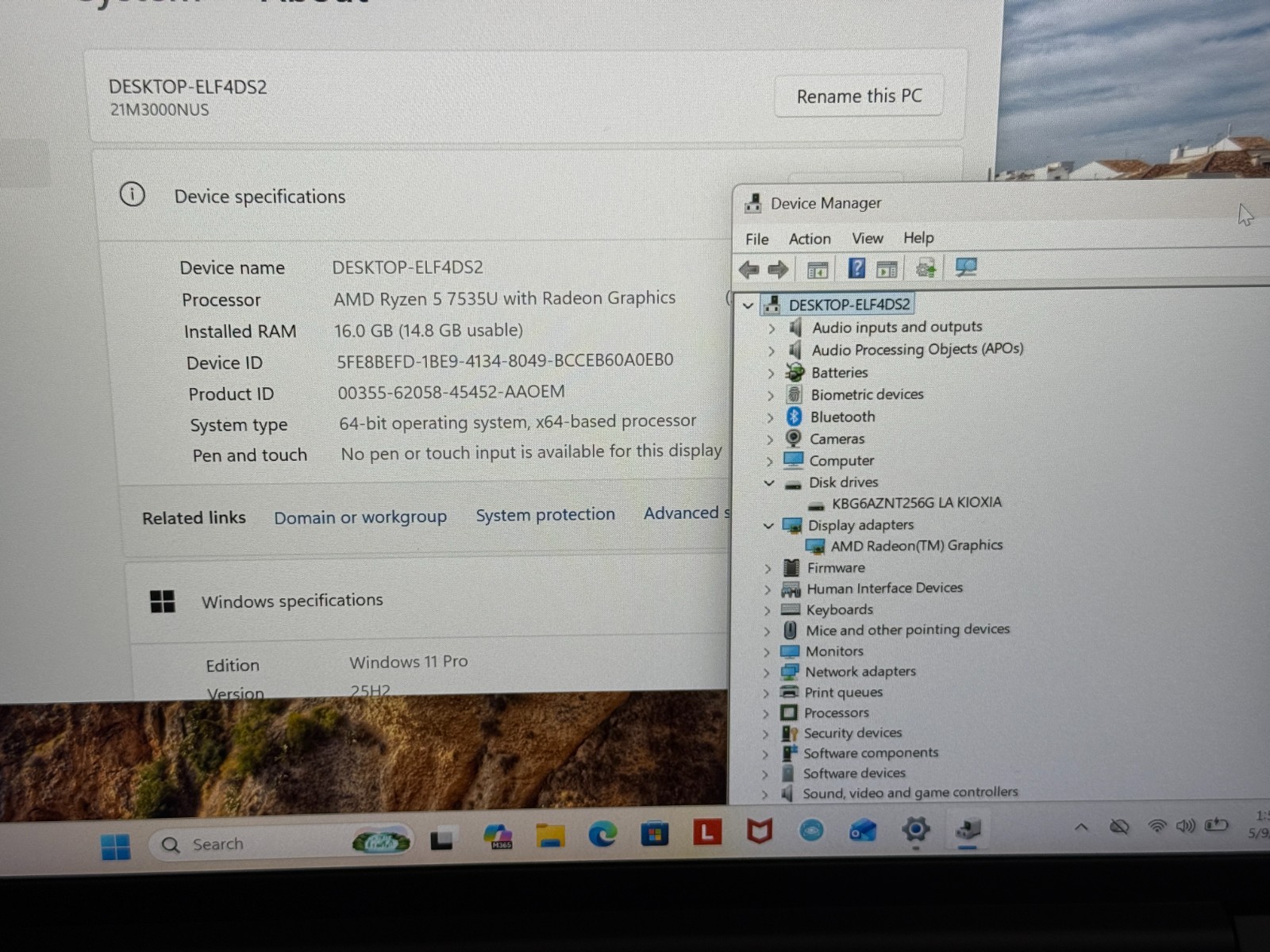Collapse the Disk drives category

[x=768, y=482]
